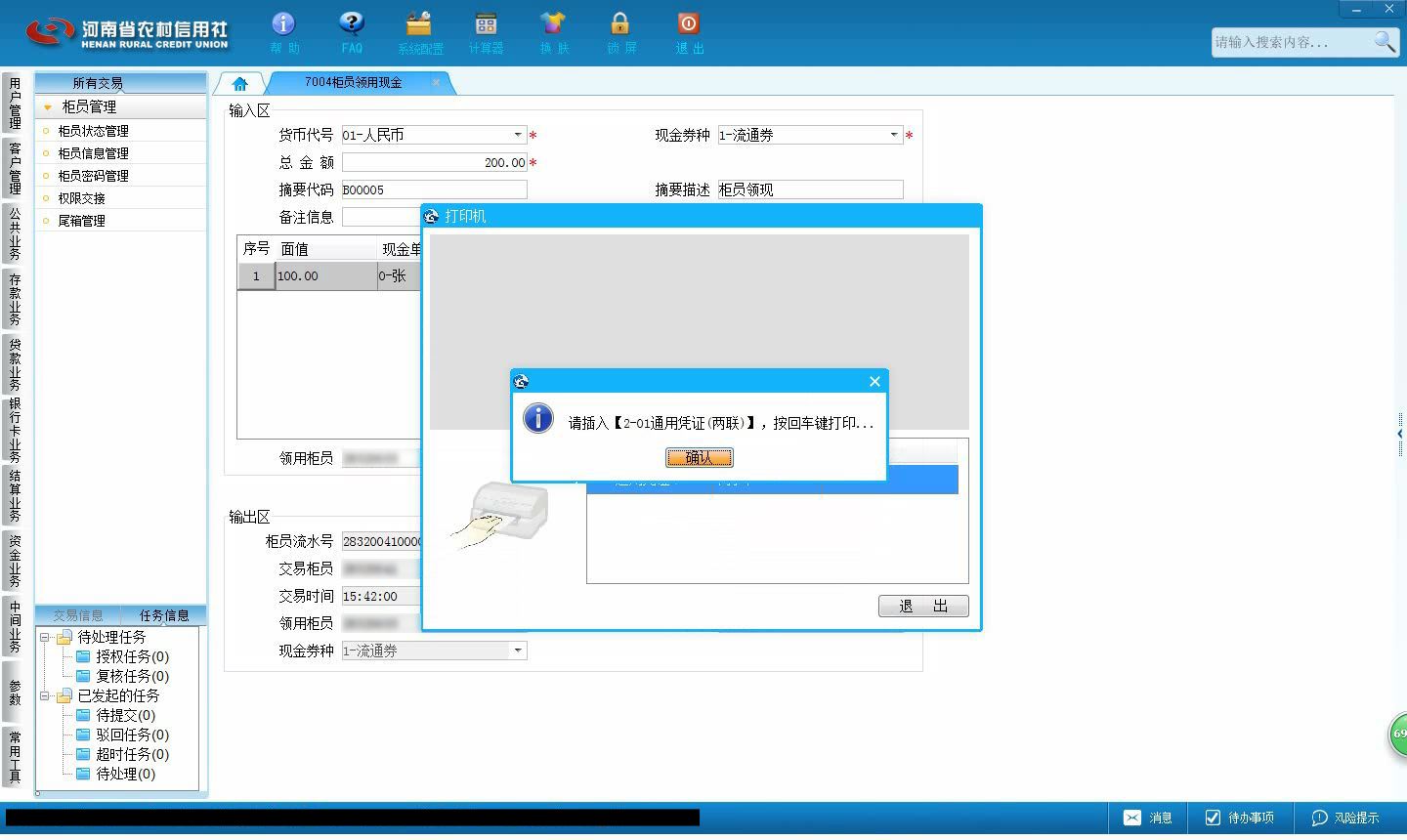Close the 7004柜员领用现金 tab

click(436, 83)
